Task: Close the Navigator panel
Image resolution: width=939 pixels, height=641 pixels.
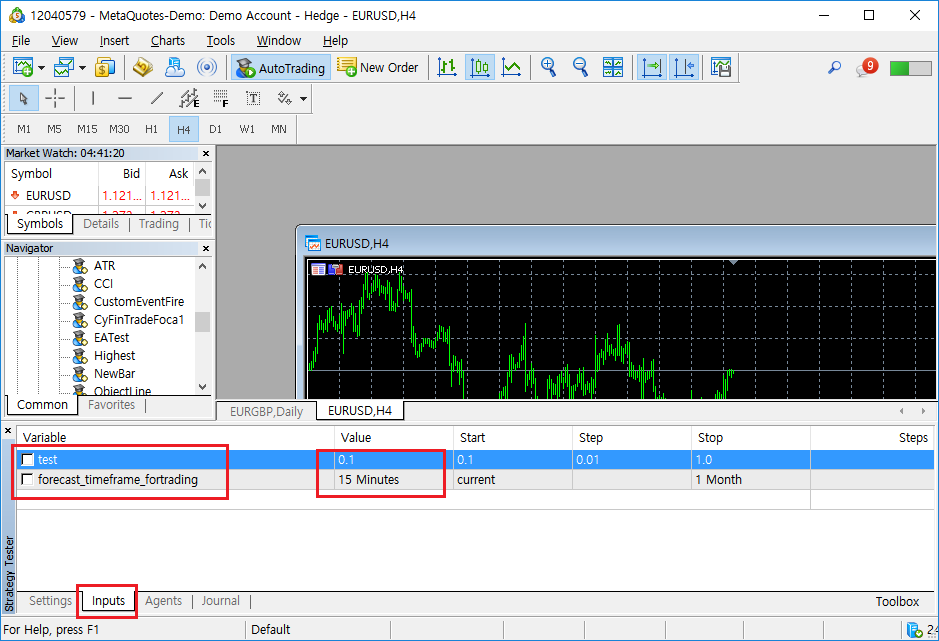Action: click(205, 248)
